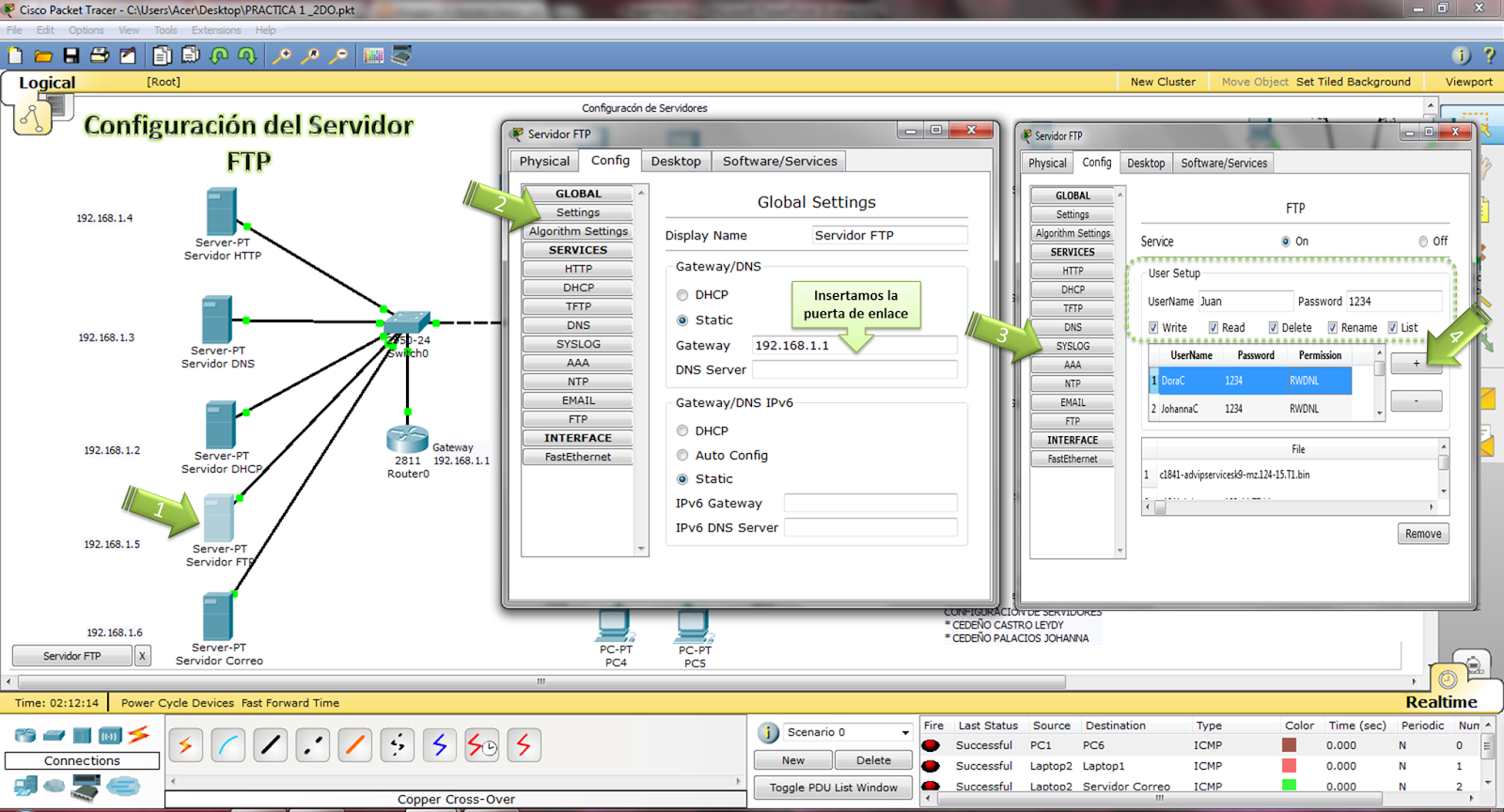This screenshot has height=812, width=1504.
Task: Select the Servidor HTTP server icon
Action: tap(222, 211)
